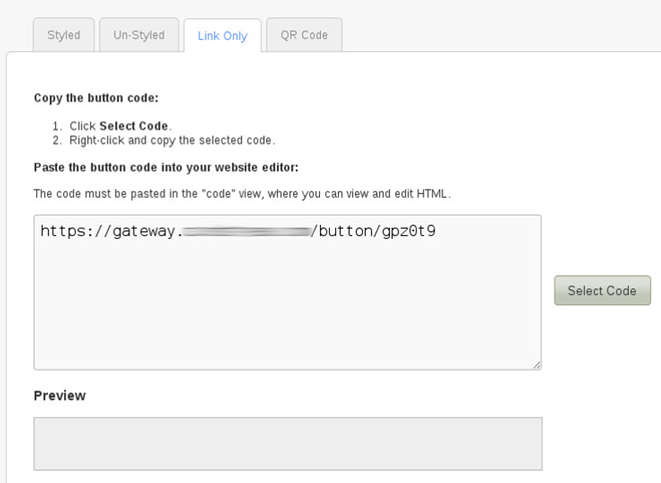Click the gateway URL text in the code box

click(x=238, y=231)
